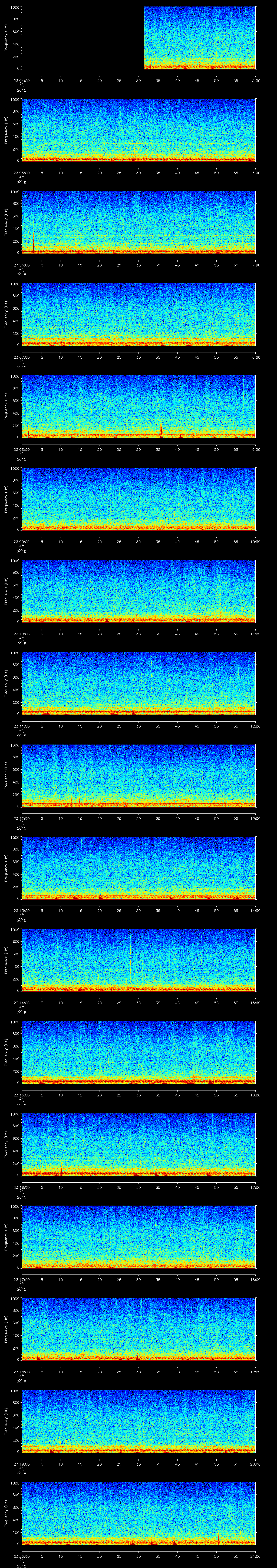Image resolution: width=277 pixels, height=1568 pixels.
Task: Select the 23:12:00 time axis label
Action: tap(21, 818)
